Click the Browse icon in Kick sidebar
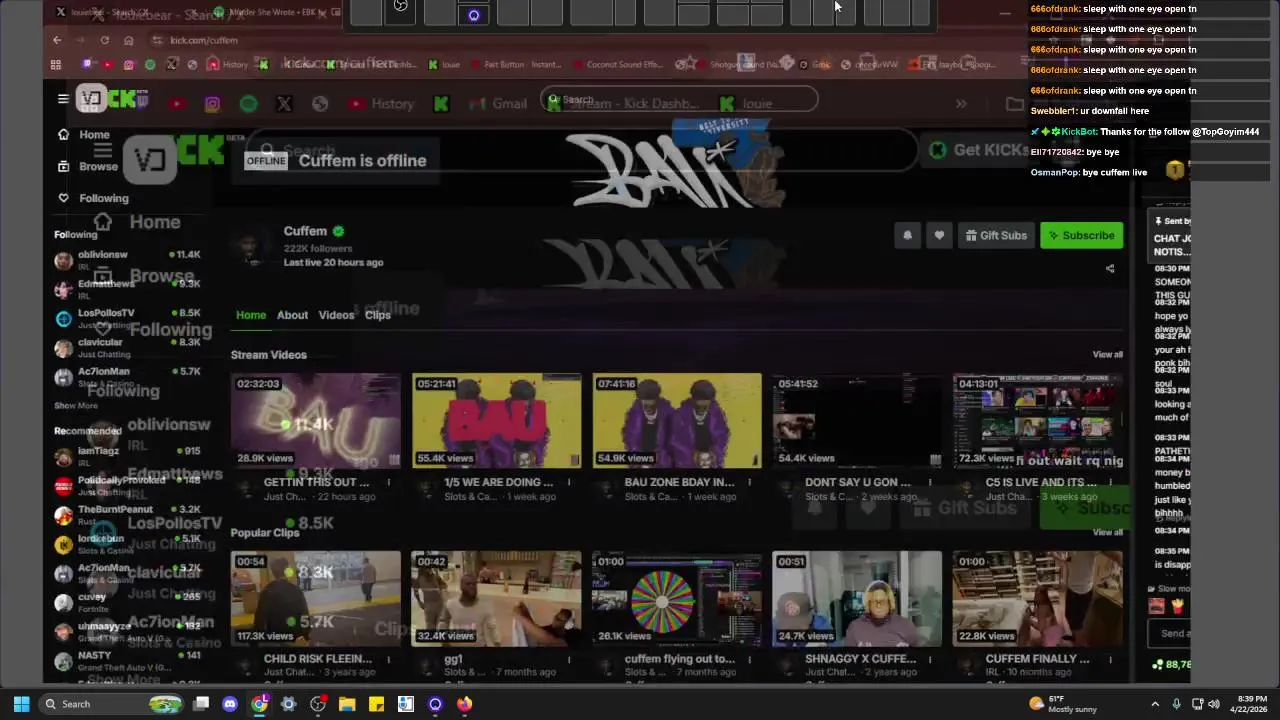 [x=63, y=166]
